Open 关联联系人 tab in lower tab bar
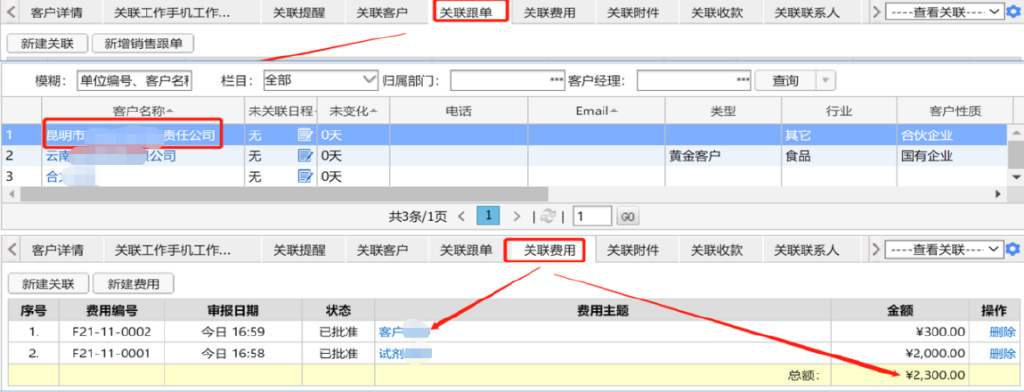 (x=807, y=250)
